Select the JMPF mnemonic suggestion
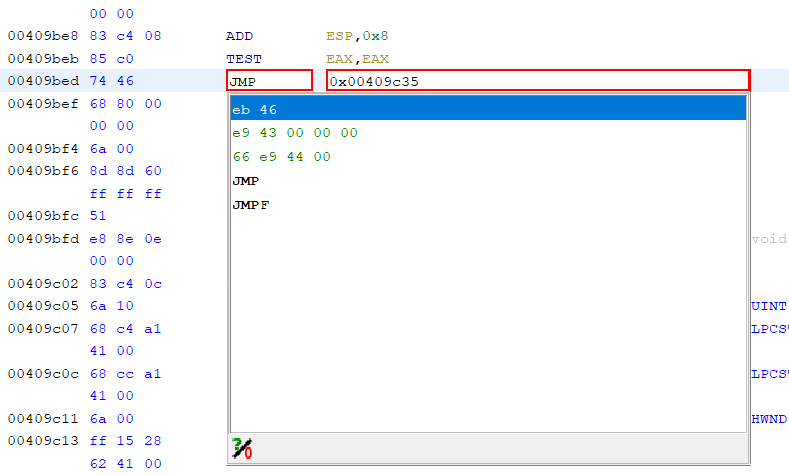The width and height of the screenshot is (789, 475). coord(250,205)
